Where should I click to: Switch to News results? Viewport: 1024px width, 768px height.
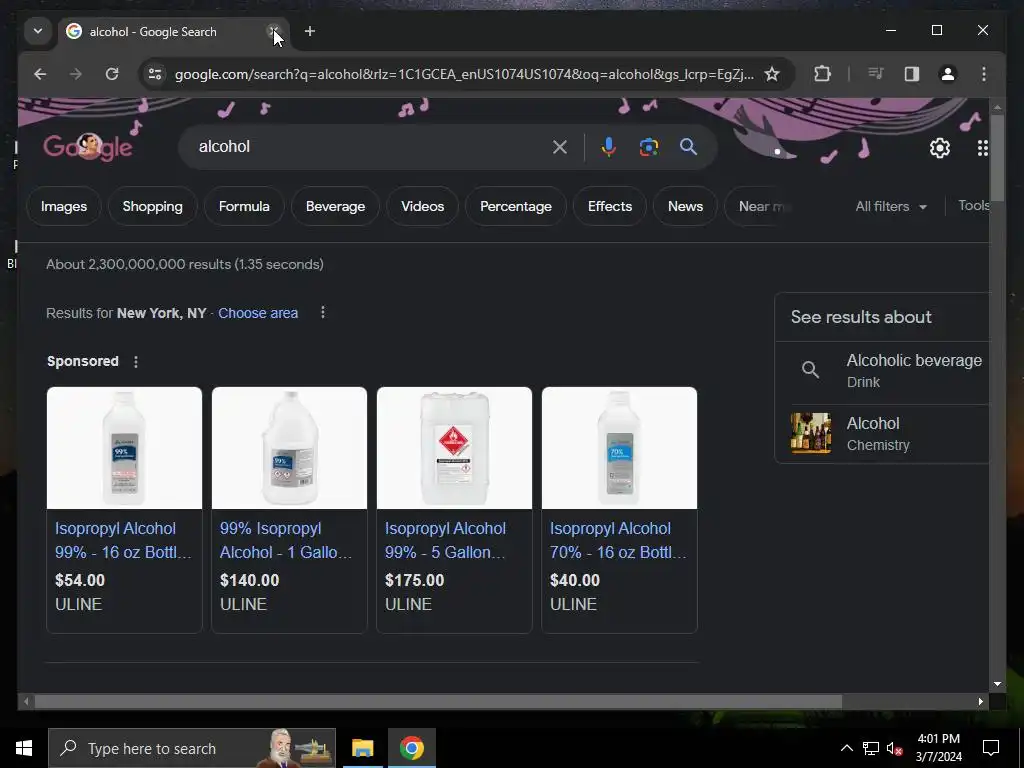point(685,206)
